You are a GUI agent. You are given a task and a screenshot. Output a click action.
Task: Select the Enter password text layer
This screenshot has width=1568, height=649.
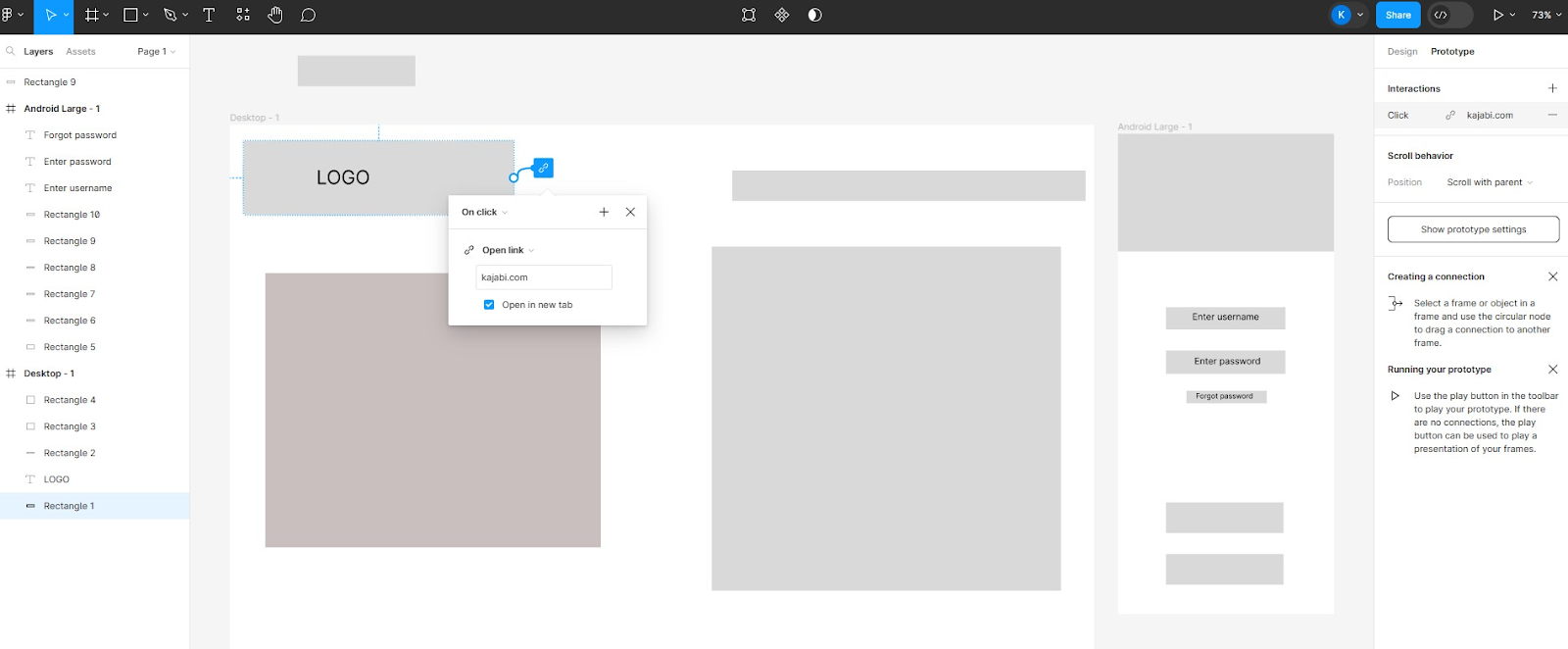(x=95, y=162)
